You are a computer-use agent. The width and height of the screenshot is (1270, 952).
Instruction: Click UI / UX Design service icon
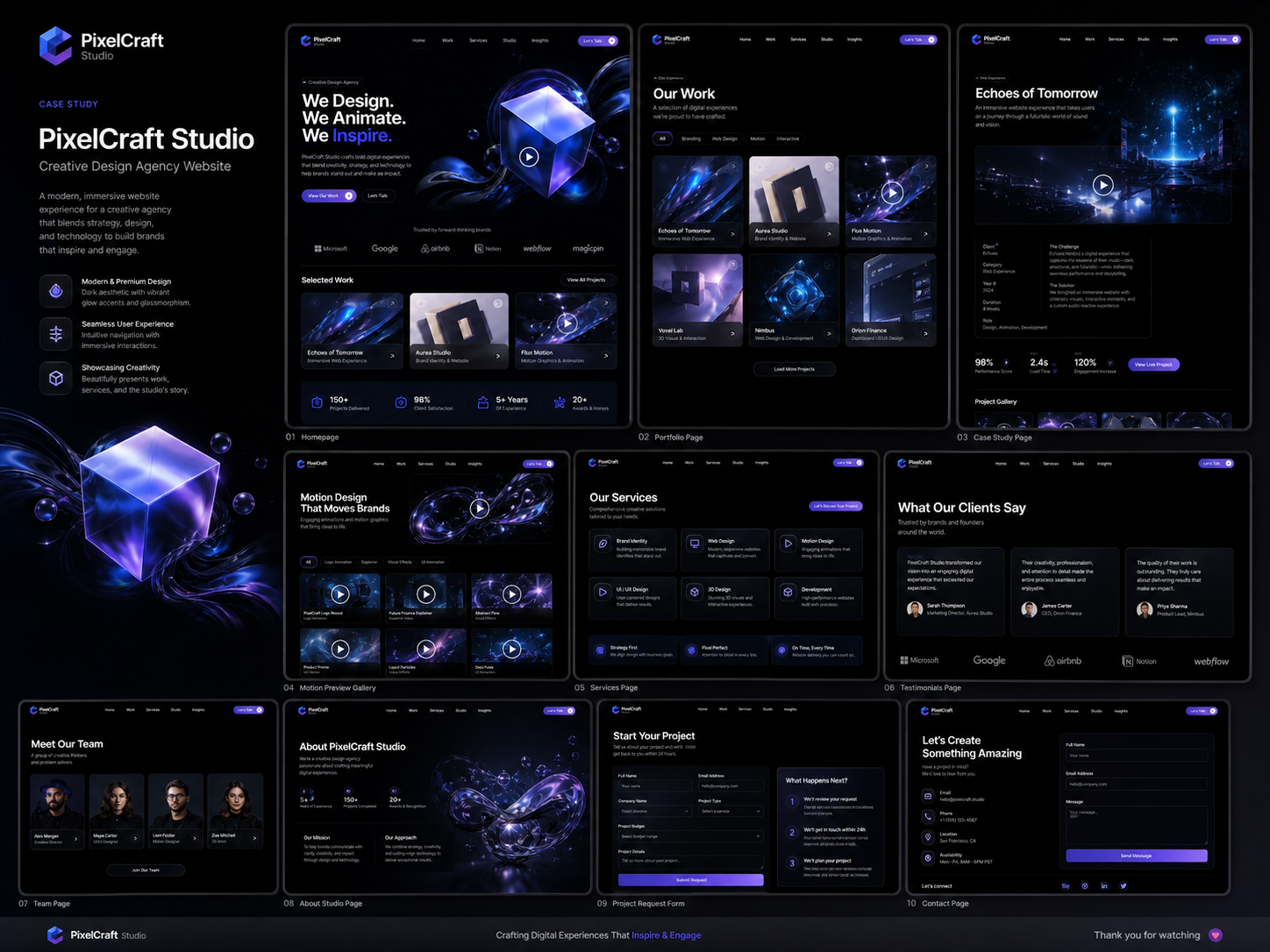point(603,592)
